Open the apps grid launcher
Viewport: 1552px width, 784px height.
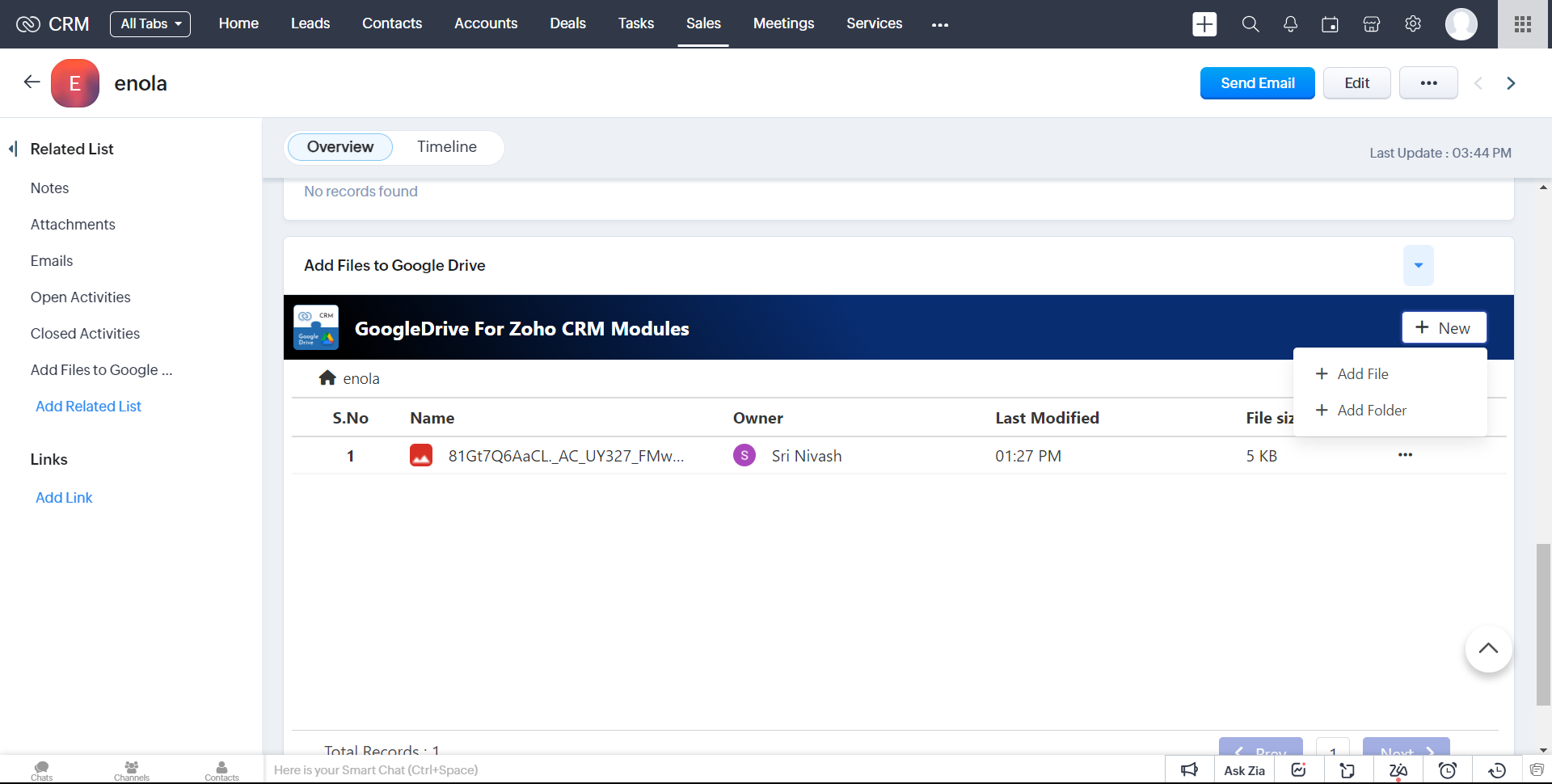tap(1523, 24)
